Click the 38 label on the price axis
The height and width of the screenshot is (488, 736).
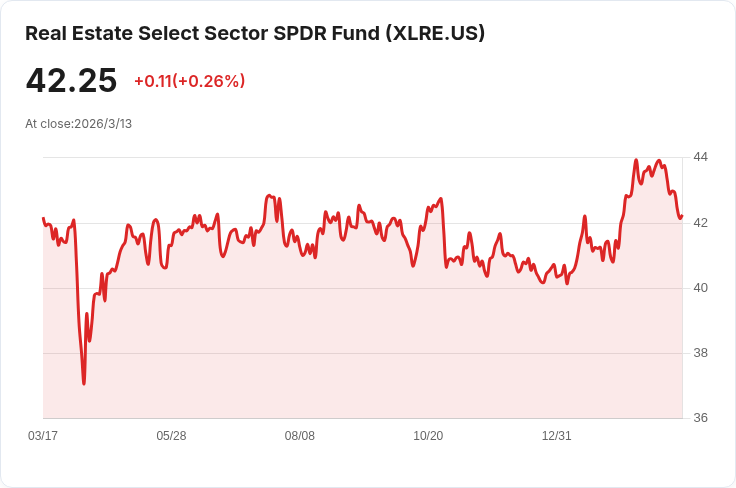click(700, 353)
